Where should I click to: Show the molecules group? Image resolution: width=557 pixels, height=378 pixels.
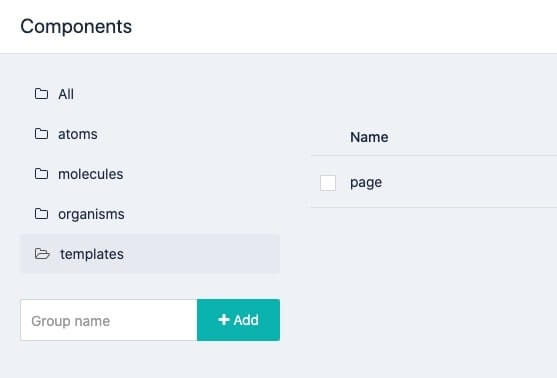(x=91, y=174)
